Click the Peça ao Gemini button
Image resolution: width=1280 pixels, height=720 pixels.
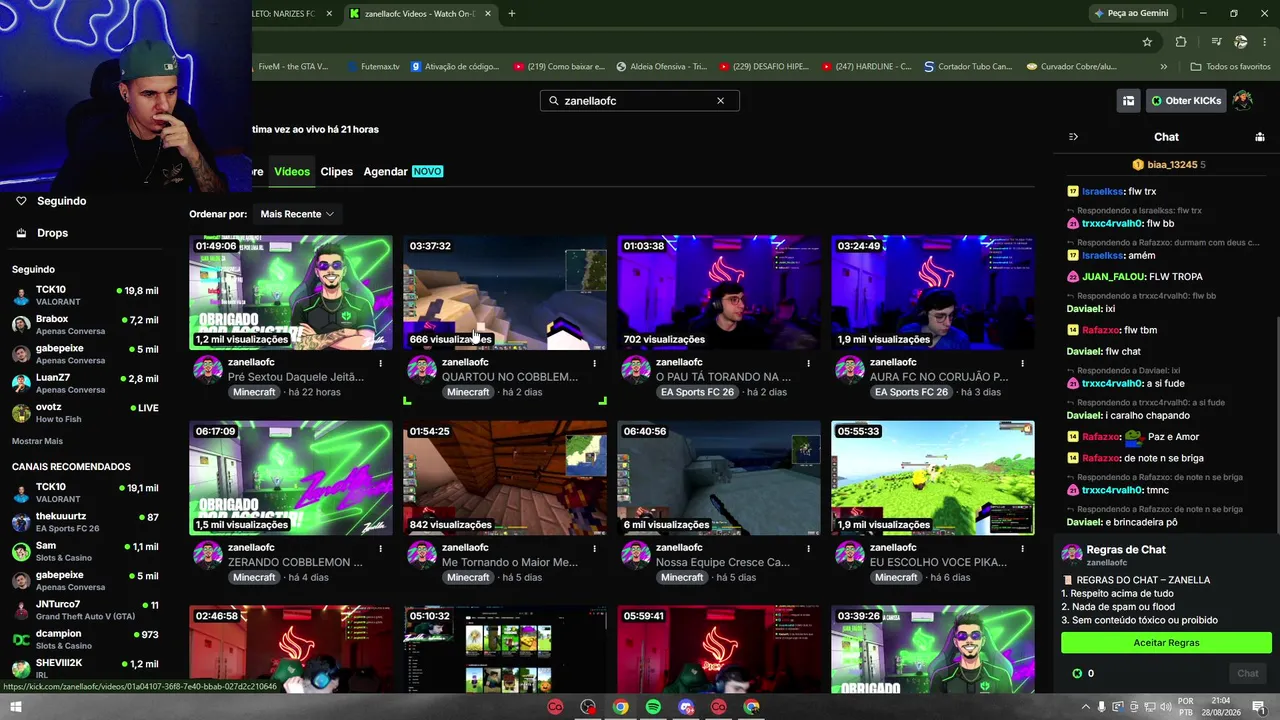pyautogui.click(x=1131, y=13)
